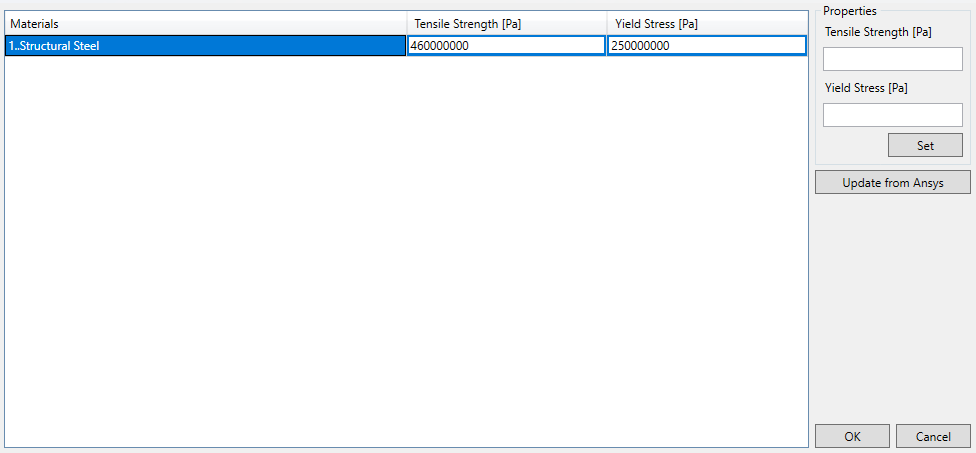This screenshot has width=976, height=453.
Task: Focus the Tensile Strength input in Properties
Action: point(892,59)
